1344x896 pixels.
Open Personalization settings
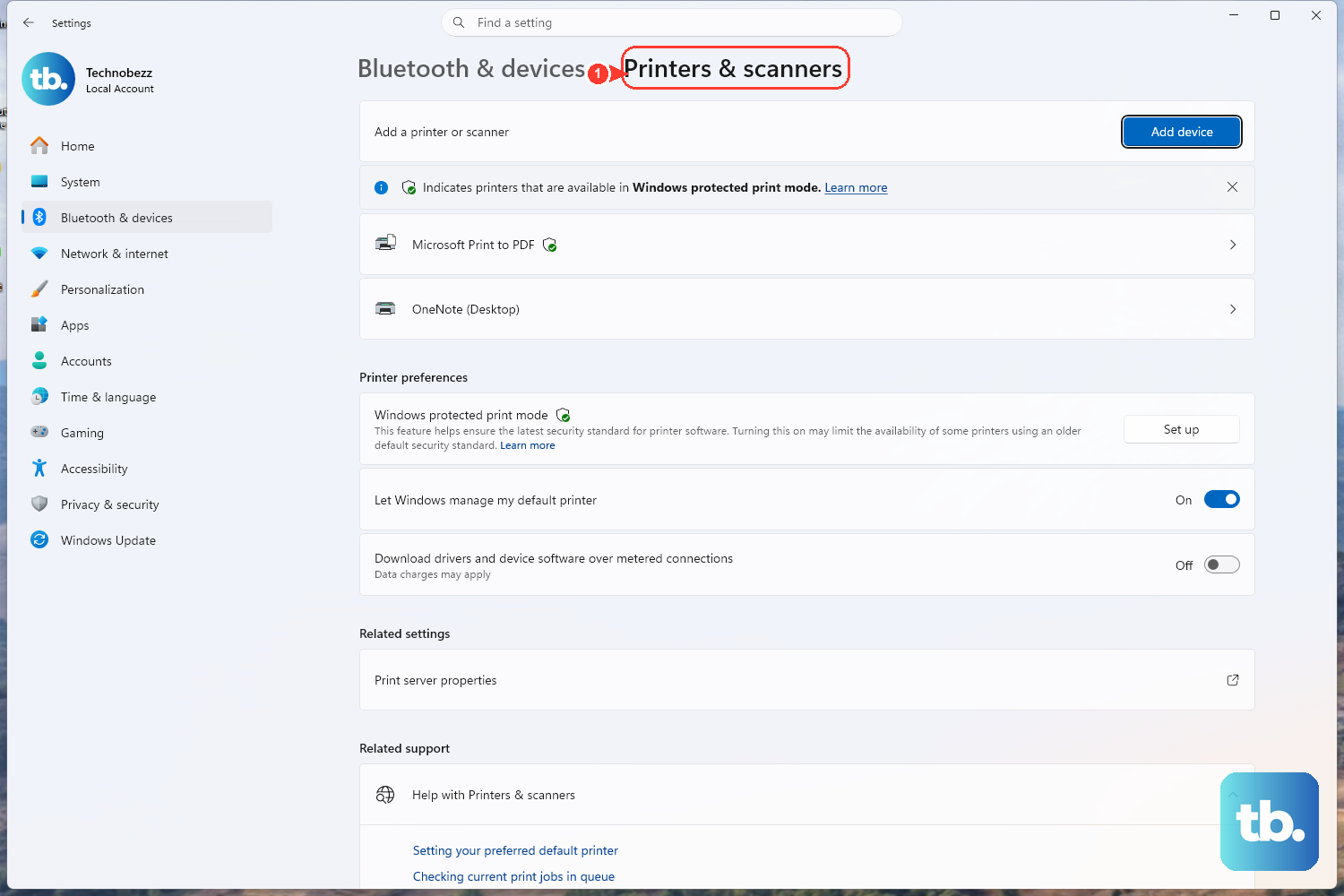coord(147,289)
